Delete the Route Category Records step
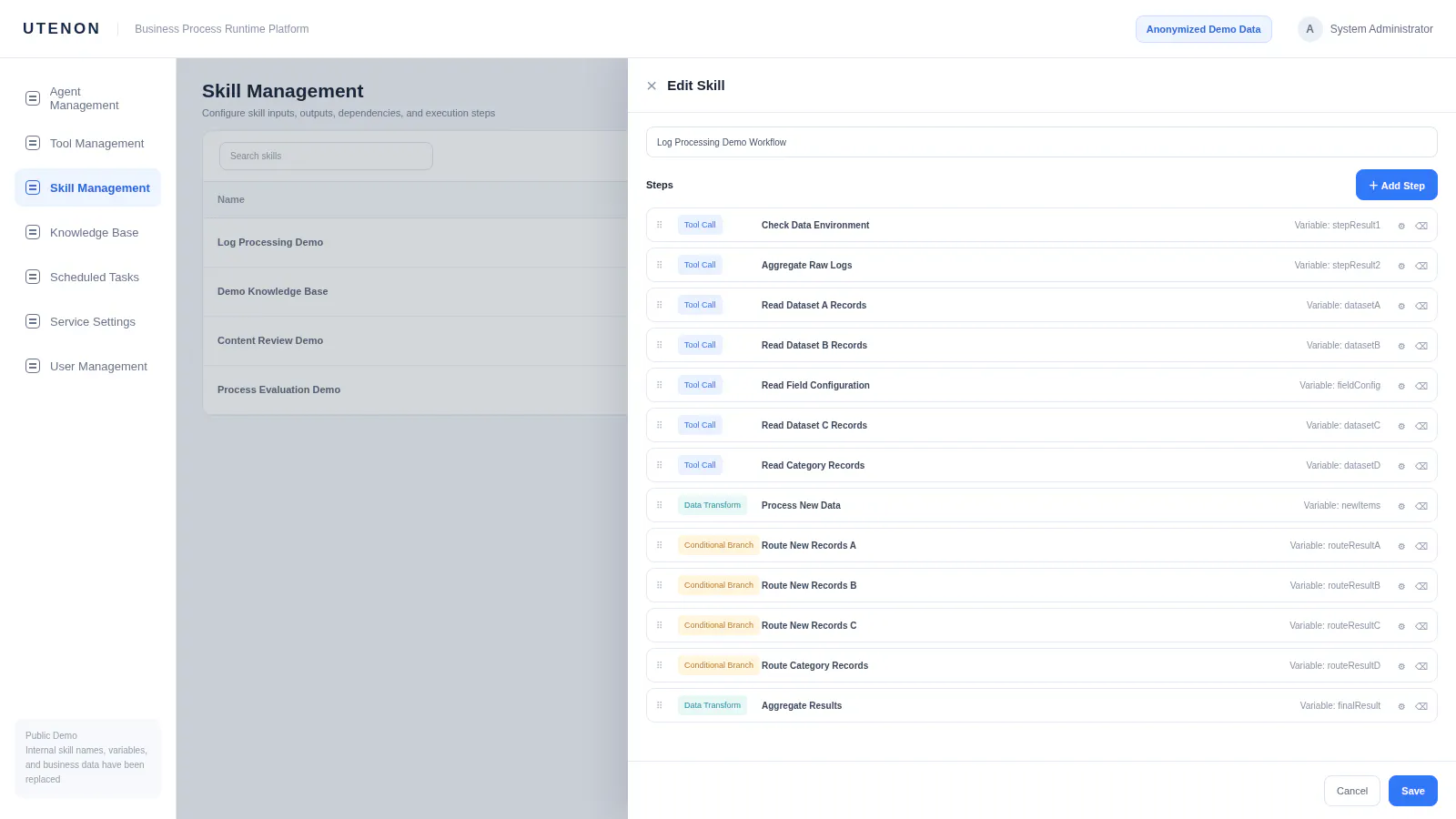Image resolution: width=1456 pixels, height=819 pixels. 1421,666
